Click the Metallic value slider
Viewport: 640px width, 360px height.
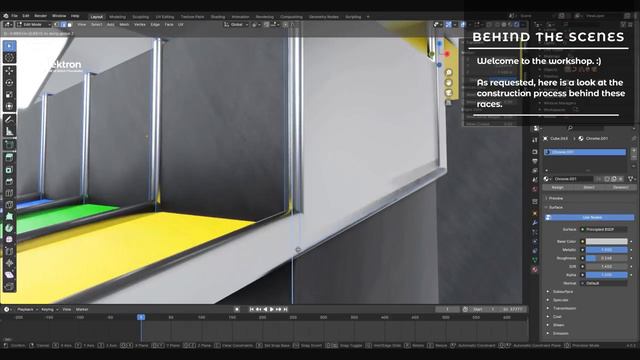[x=607, y=250]
